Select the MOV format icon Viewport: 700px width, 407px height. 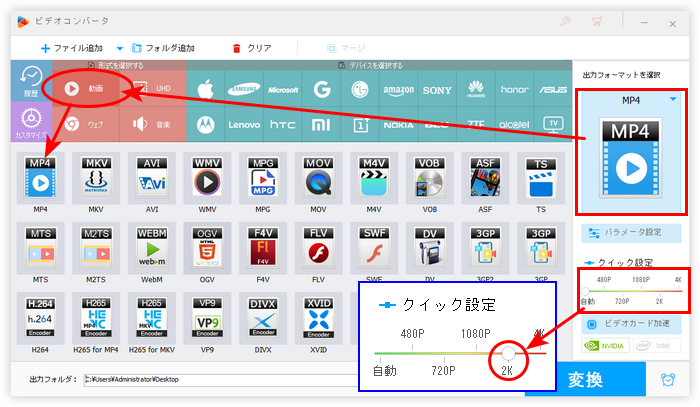(318, 178)
